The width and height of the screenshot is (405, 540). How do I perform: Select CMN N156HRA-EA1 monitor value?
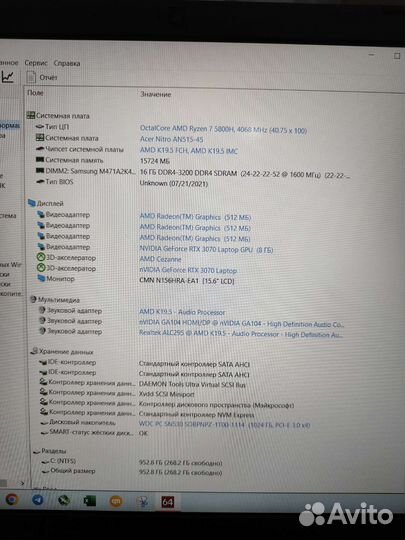tap(187, 281)
